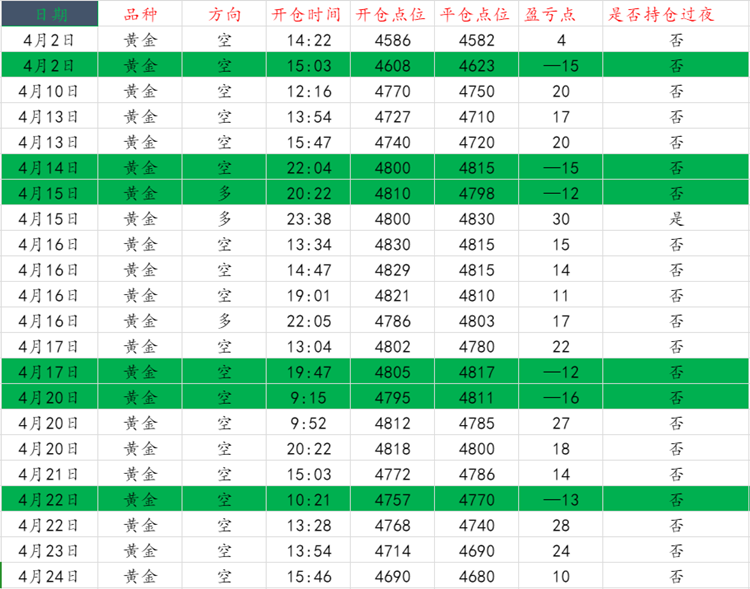
Task: Click the open time cell 9:52
Action: pos(309,422)
